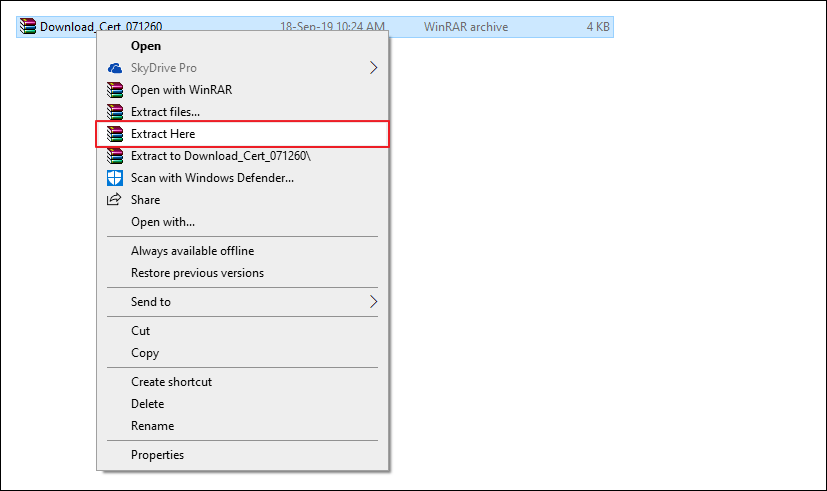Expand the Send to submenu arrow
Viewport: 827px width, 491px height.
pos(373,302)
